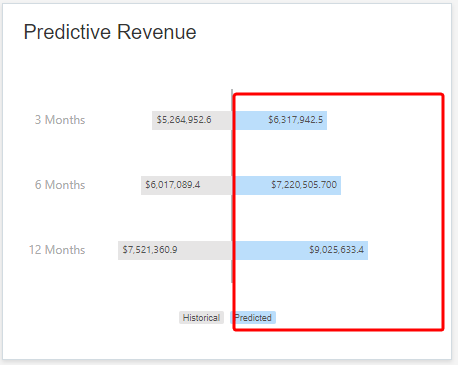Click the $7,521,360.9 value label

click(x=150, y=250)
